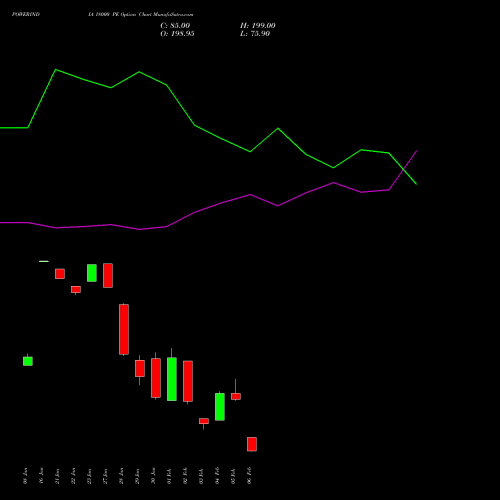Click the PE Options Chart title text
Screen dimensions: 500x500
click(140, 15)
